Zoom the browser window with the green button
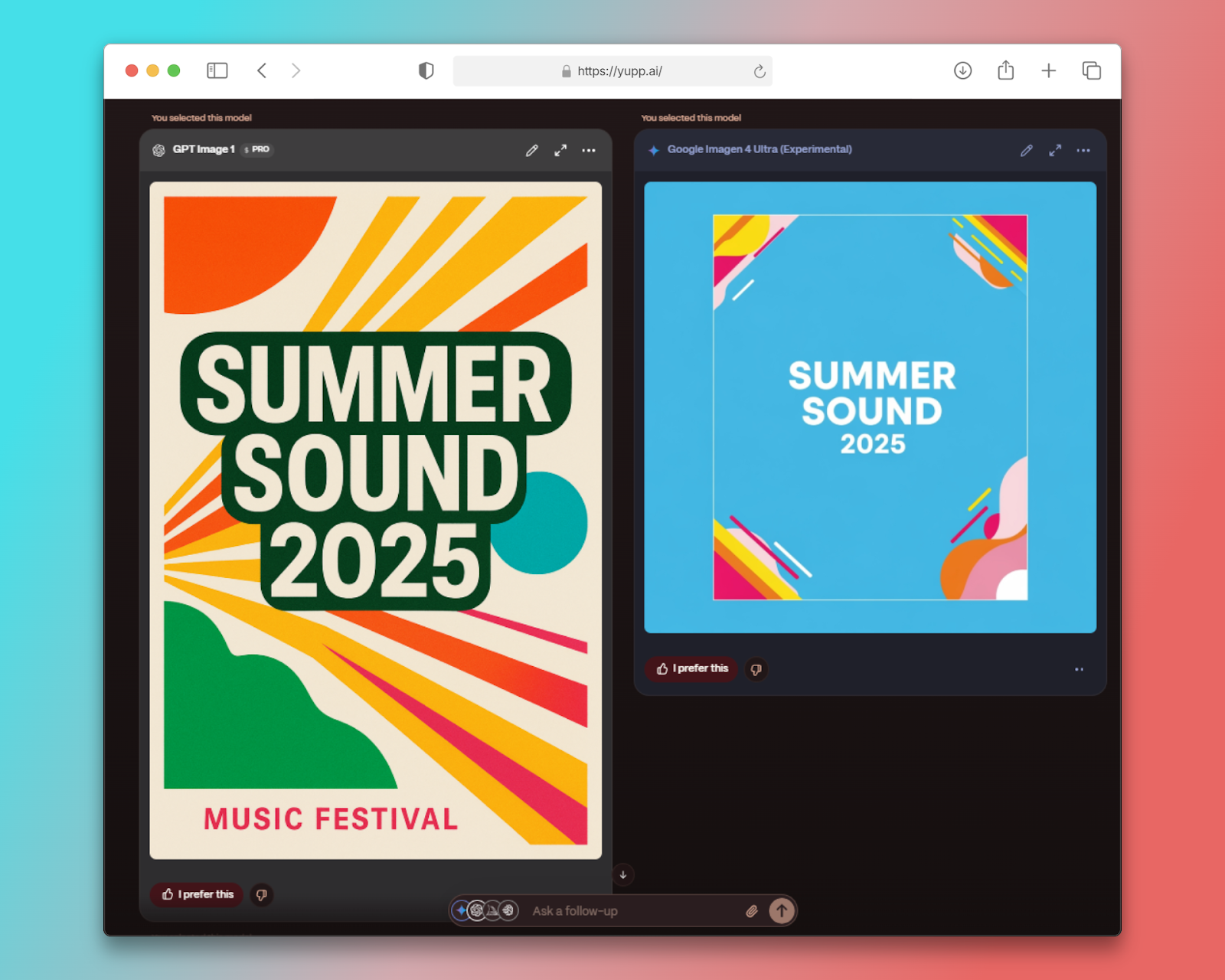Viewport: 1225px width, 980px height. (174, 71)
